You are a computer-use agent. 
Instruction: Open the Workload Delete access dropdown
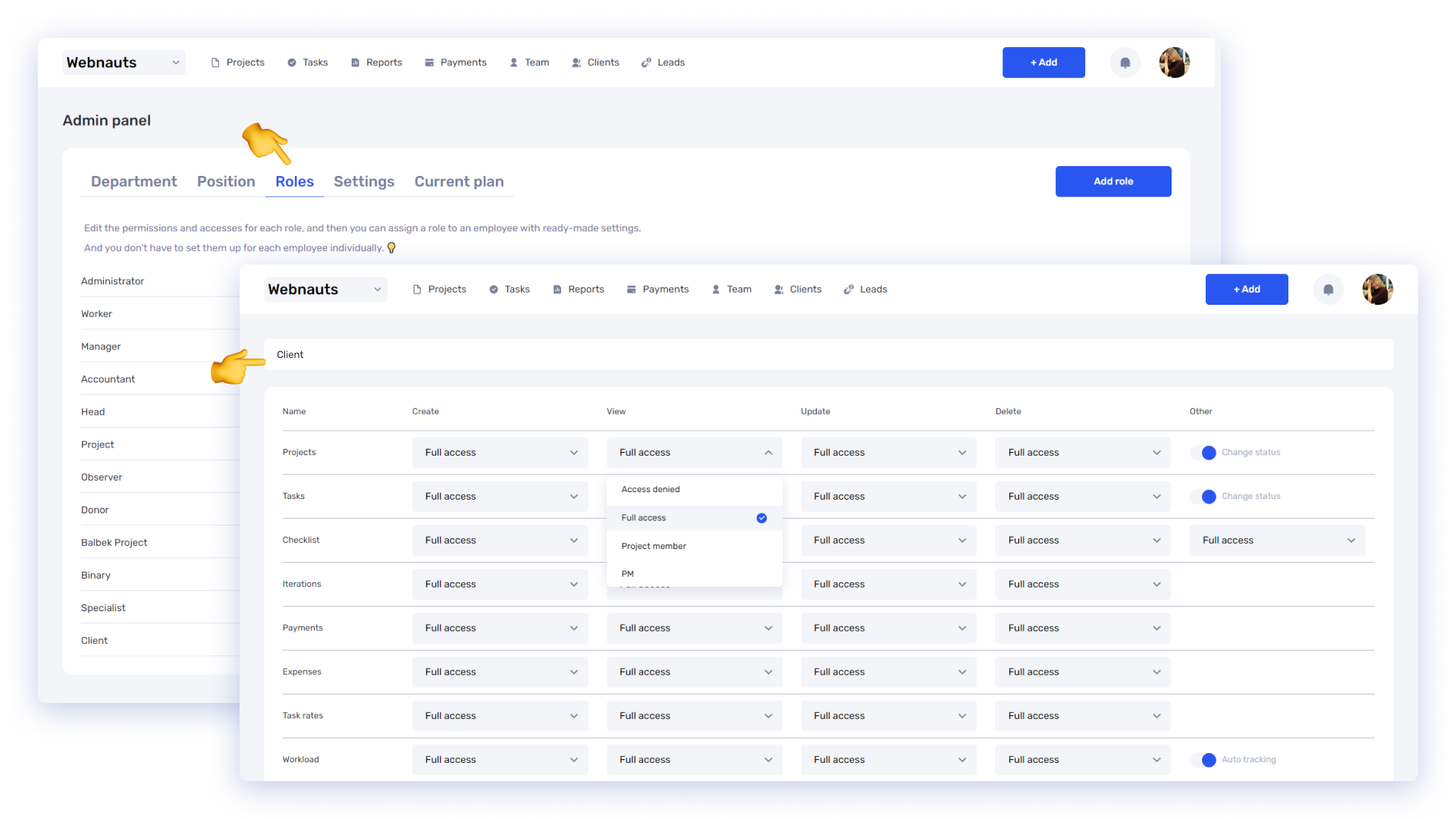pyautogui.click(x=1083, y=759)
